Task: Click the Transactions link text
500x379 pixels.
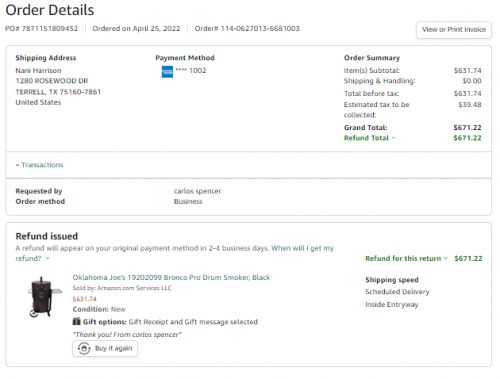Action: pyautogui.click(x=42, y=165)
